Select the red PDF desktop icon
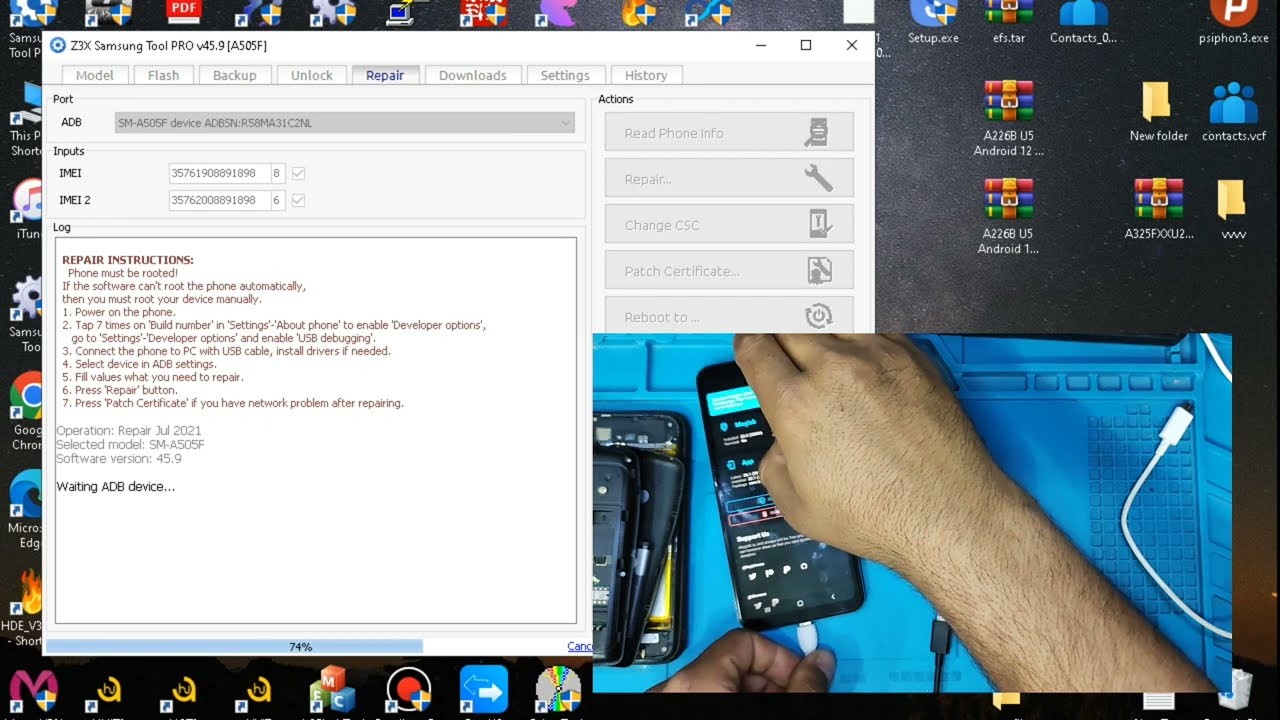The image size is (1280, 720). pos(184,11)
